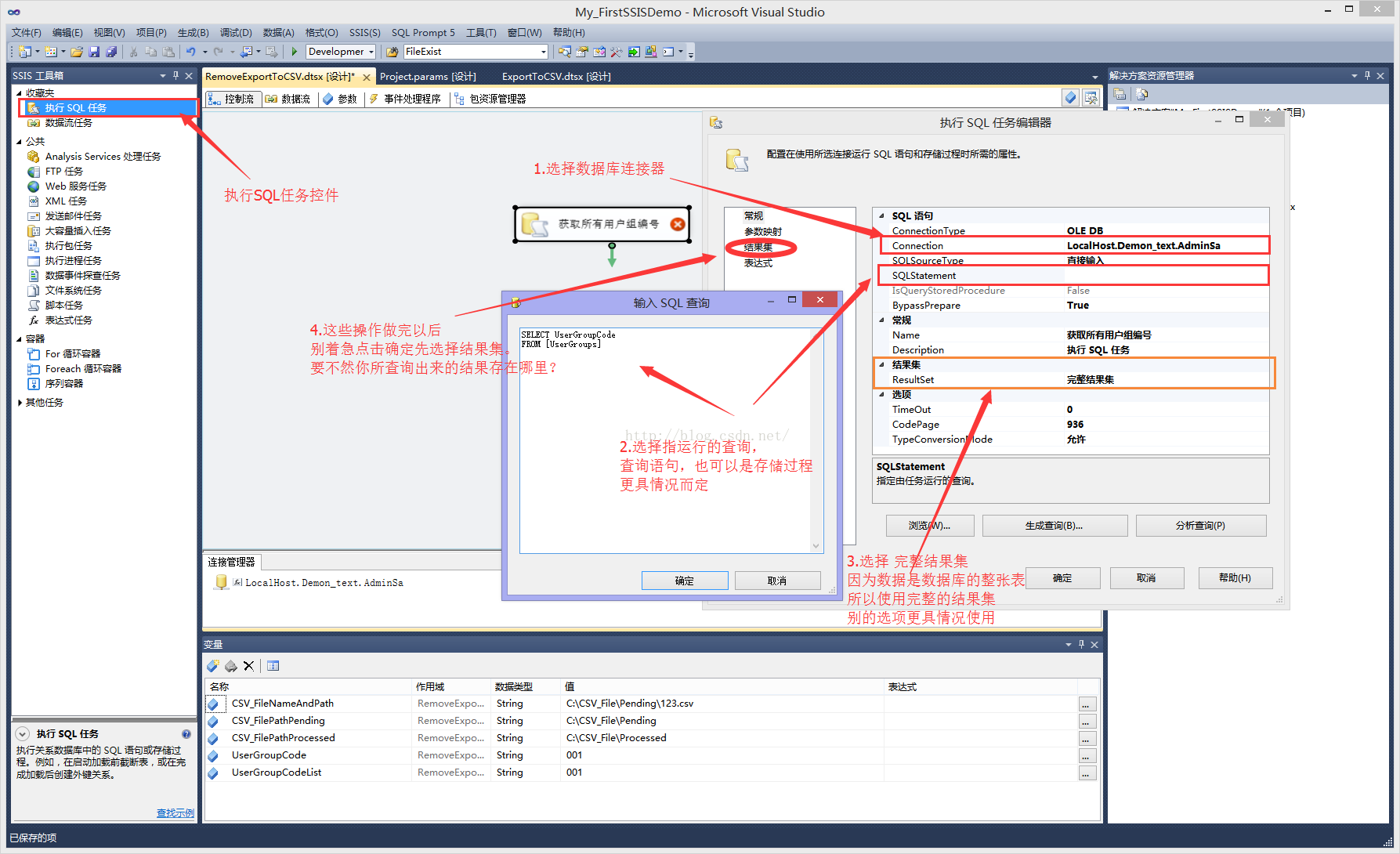Screen dimensions: 1400x854
Task: Switch to the 事件处理程序 designer tab
Action: coord(405,99)
